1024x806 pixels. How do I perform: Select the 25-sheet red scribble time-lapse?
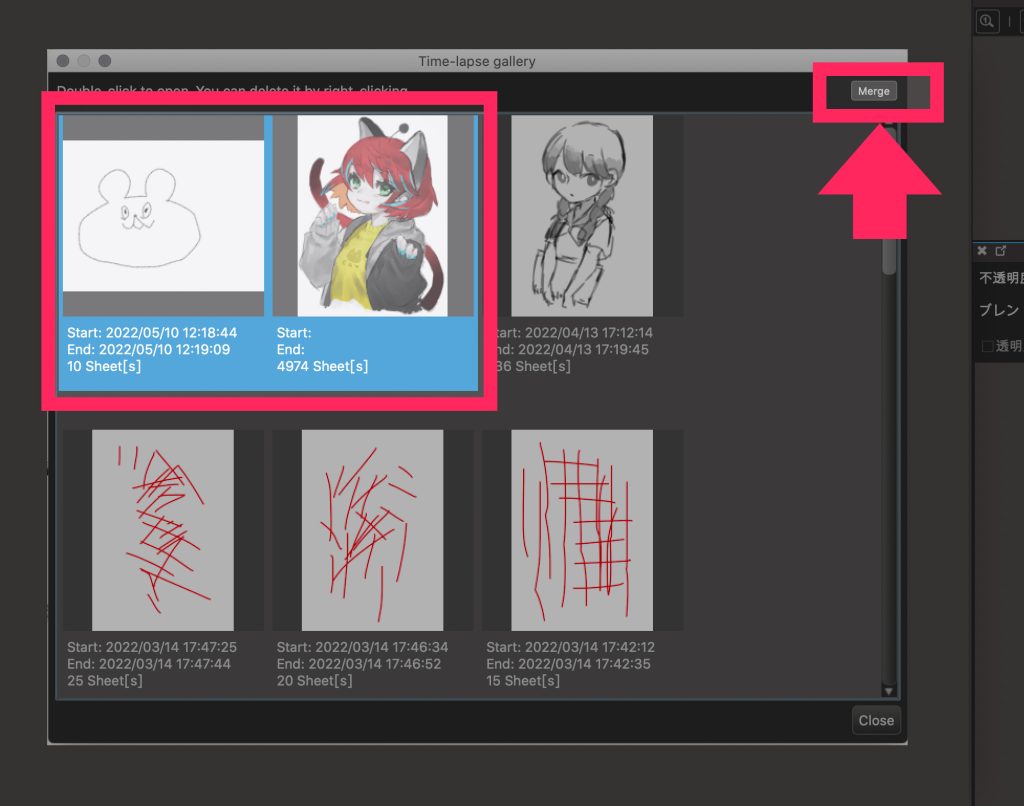[163, 528]
